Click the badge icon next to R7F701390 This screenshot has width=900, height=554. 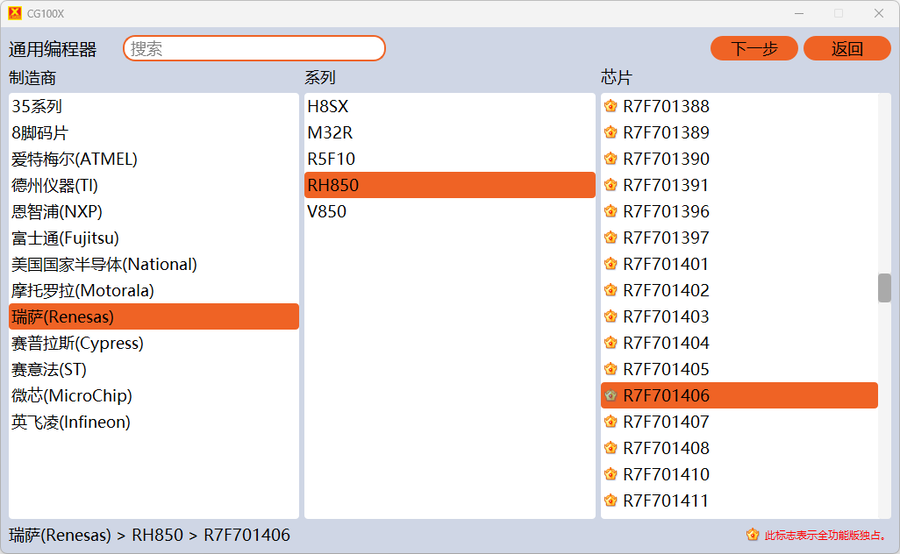(611, 159)
